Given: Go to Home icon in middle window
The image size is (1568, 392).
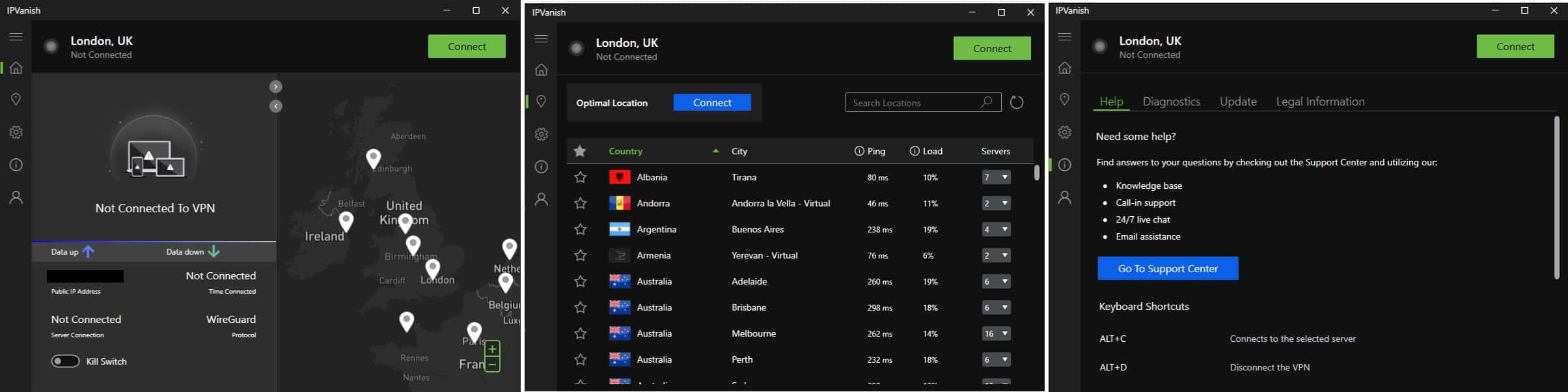Looking at the screenshot, I should coord(541,70).
